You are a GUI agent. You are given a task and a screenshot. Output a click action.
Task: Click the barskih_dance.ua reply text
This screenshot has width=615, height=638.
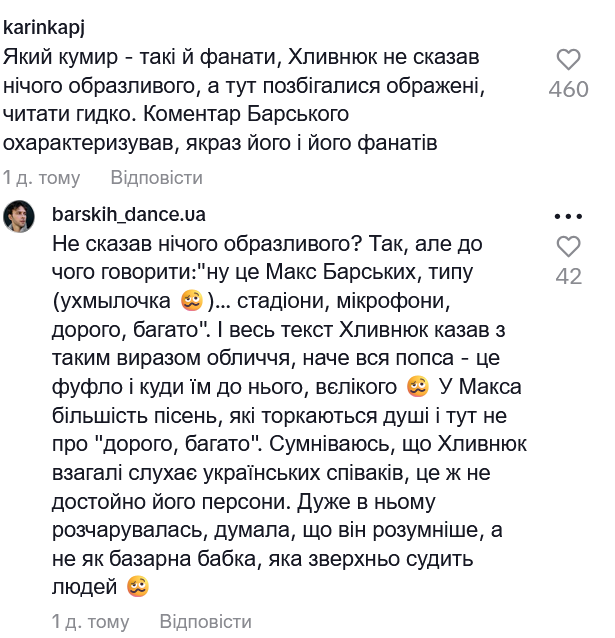290,400
